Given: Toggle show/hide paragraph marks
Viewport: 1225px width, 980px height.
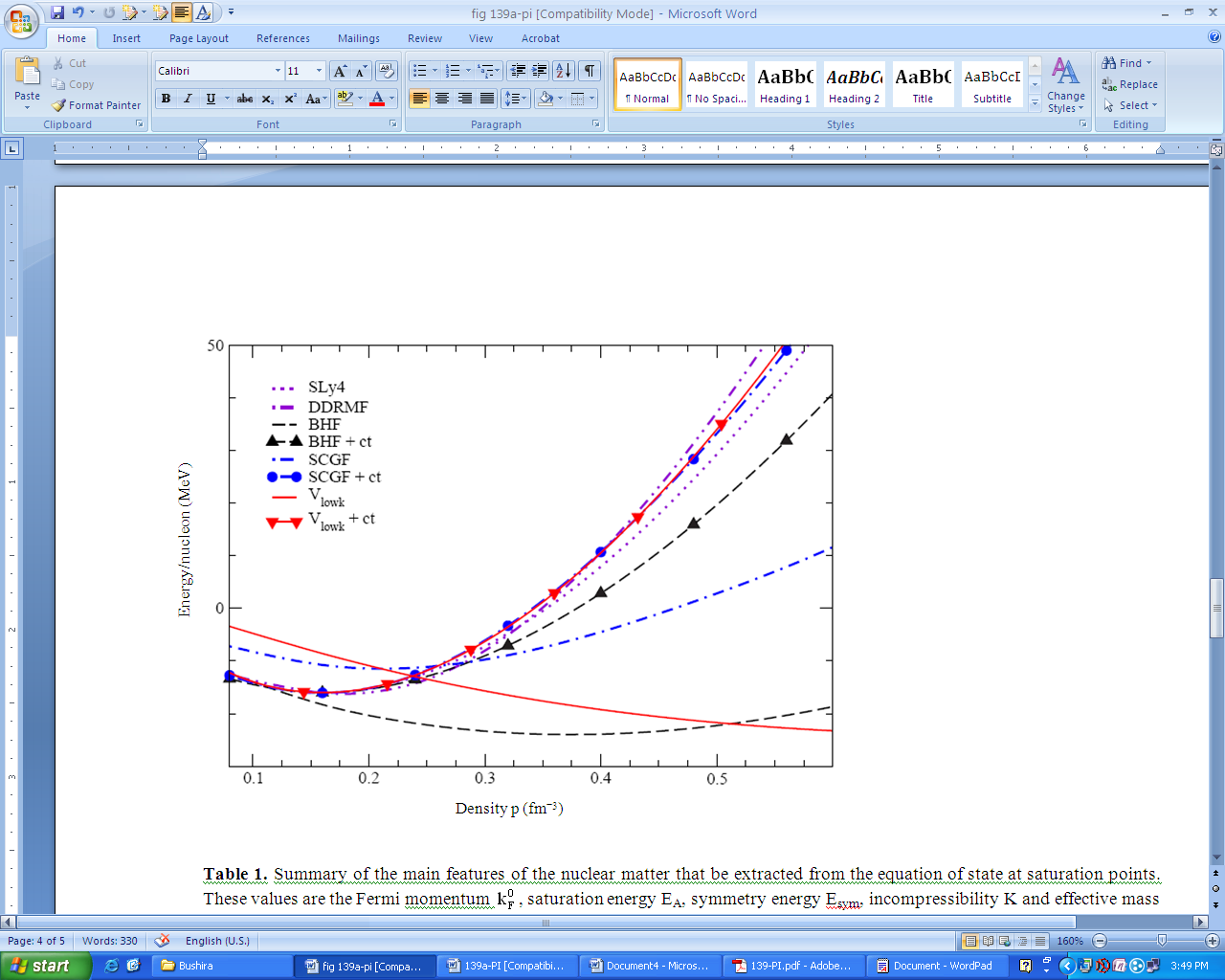Looking at the screenshot, I should [x=590, y=71].
